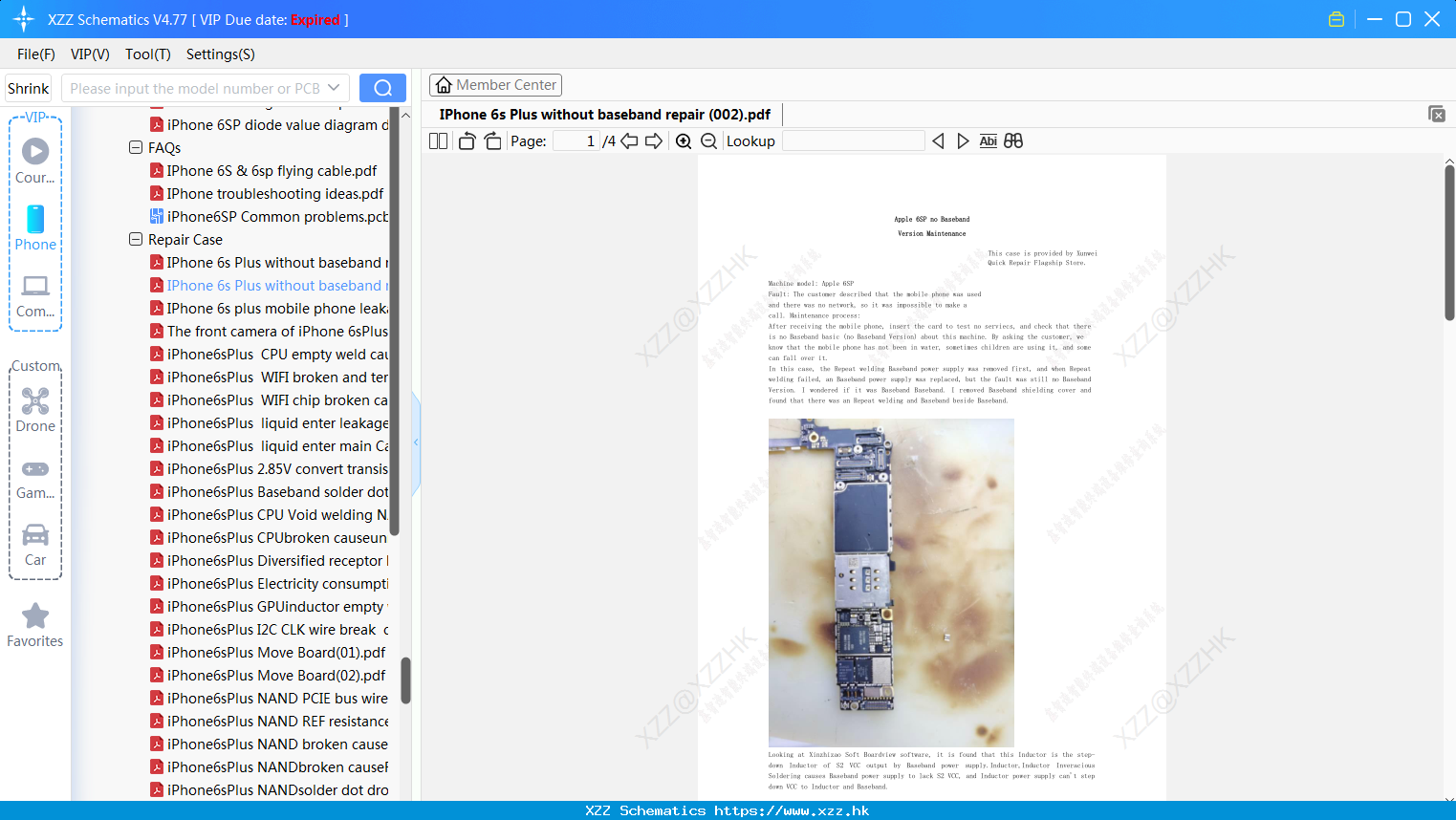Screen dimensions: 1456x820
Task: Open iPhone6sPlus WIFI broken and tear
Action: pyautogui.click(x=270, y=378)
